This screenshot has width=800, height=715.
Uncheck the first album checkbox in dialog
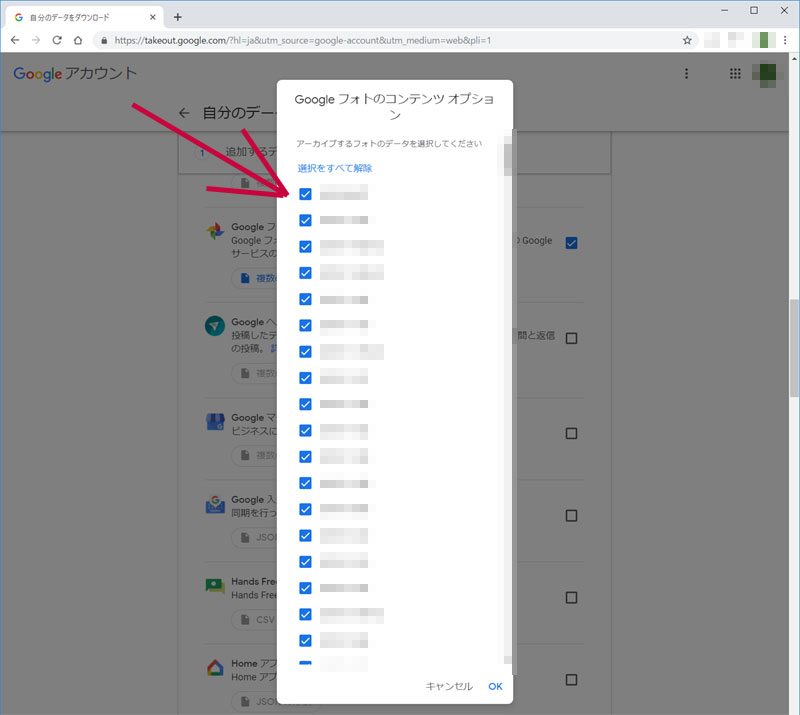(305, 194)
